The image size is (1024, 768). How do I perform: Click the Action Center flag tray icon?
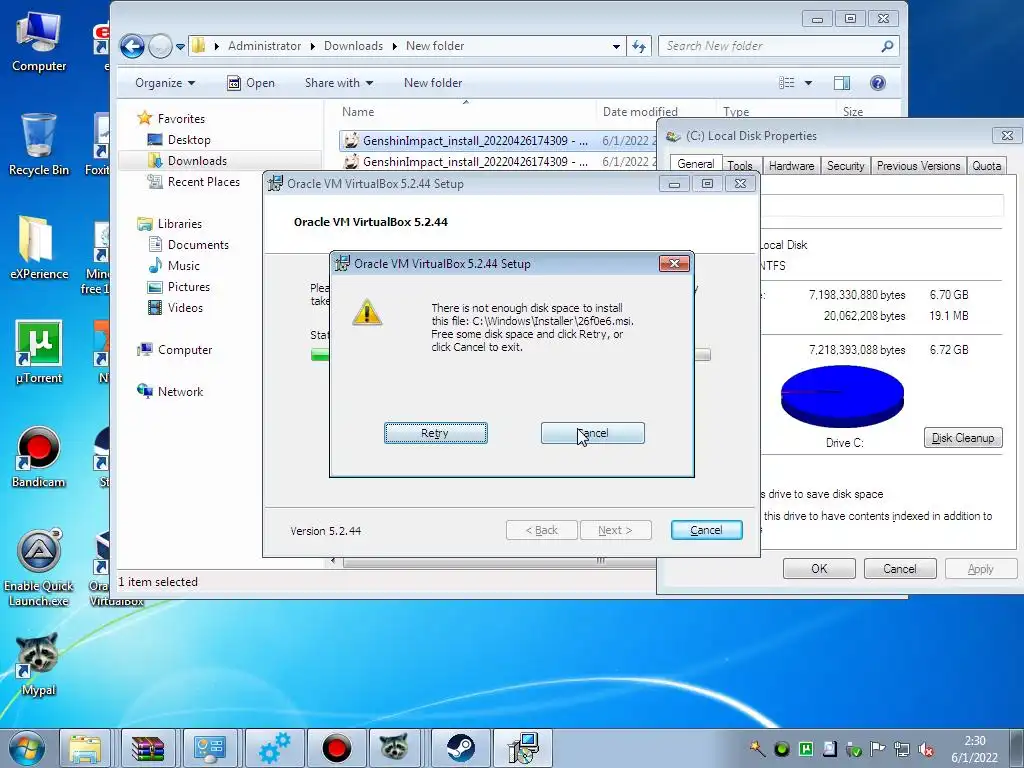point(878,749)
